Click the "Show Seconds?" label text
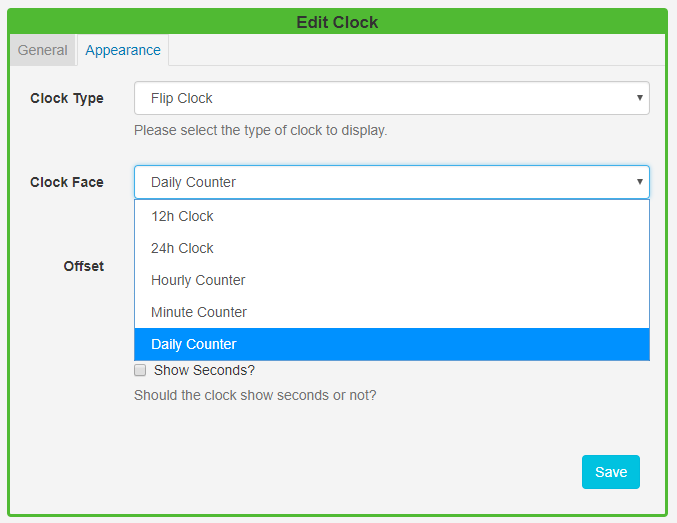This screenshot has width=677, height=523. point(204,370)
